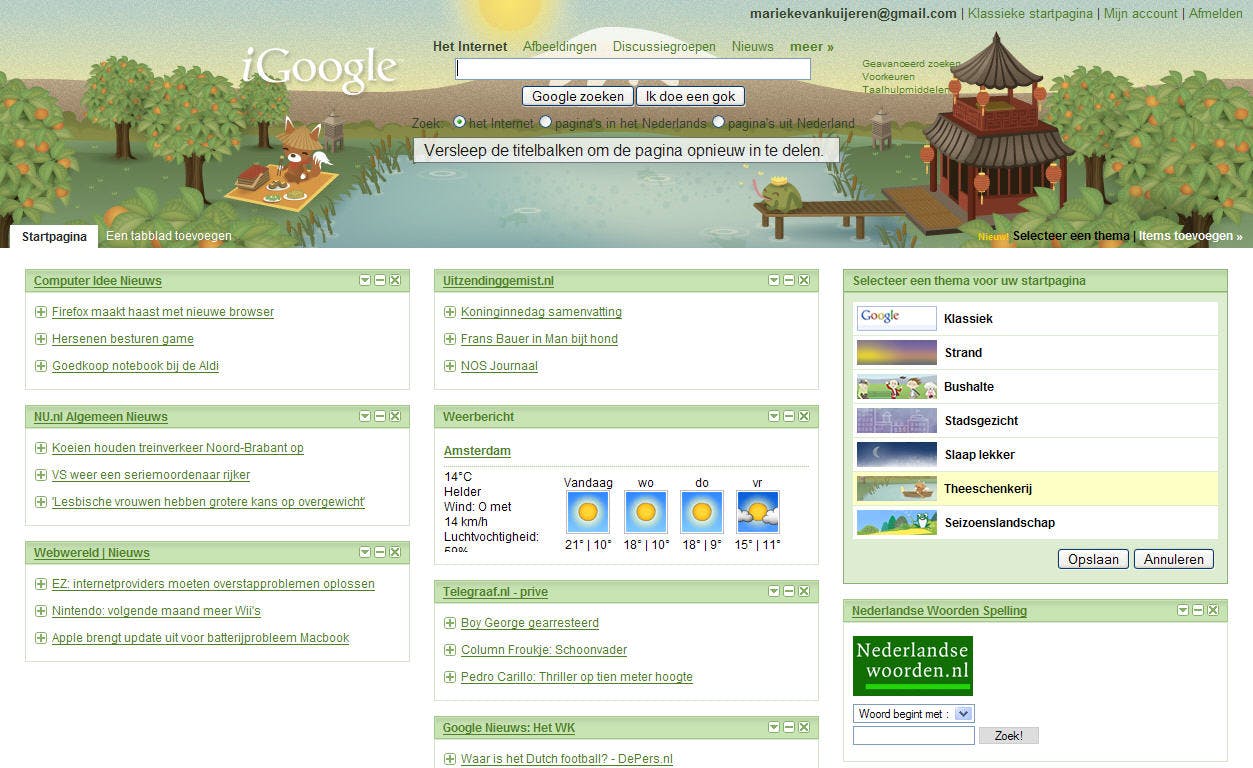Minimize the Google Nieuws Het WK gadget
Viewport: 1253px width, 768px height.
coord(789,727)
